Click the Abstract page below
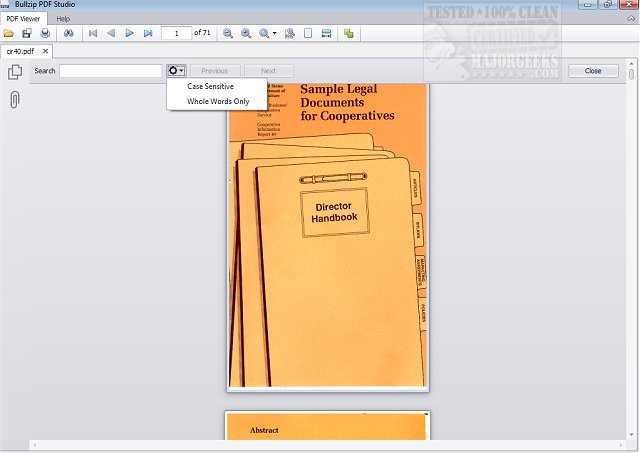This screenshot has width=640, height=453. click(327, 426)
